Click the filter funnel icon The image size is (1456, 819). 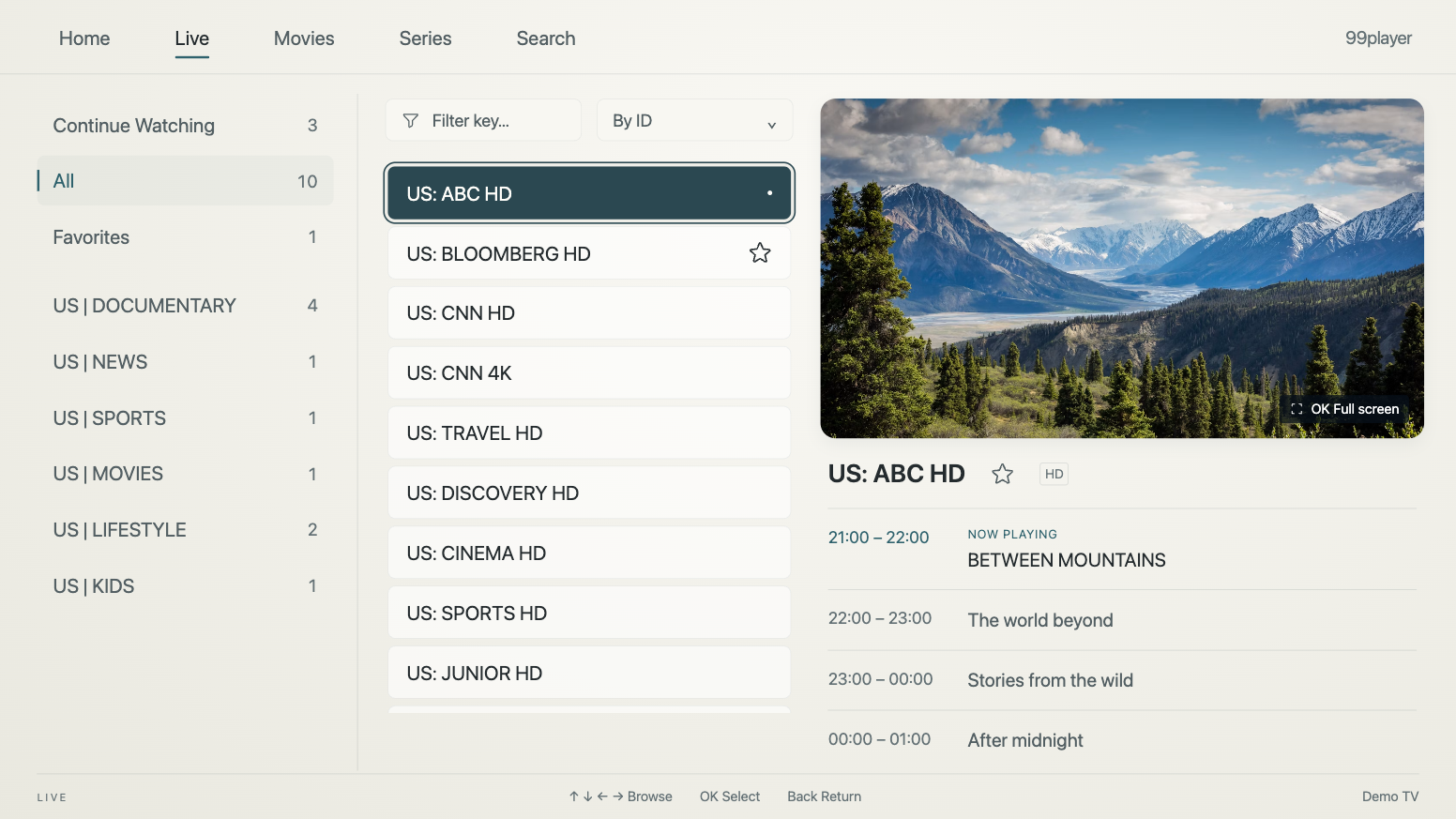click(x=410, y=121)
